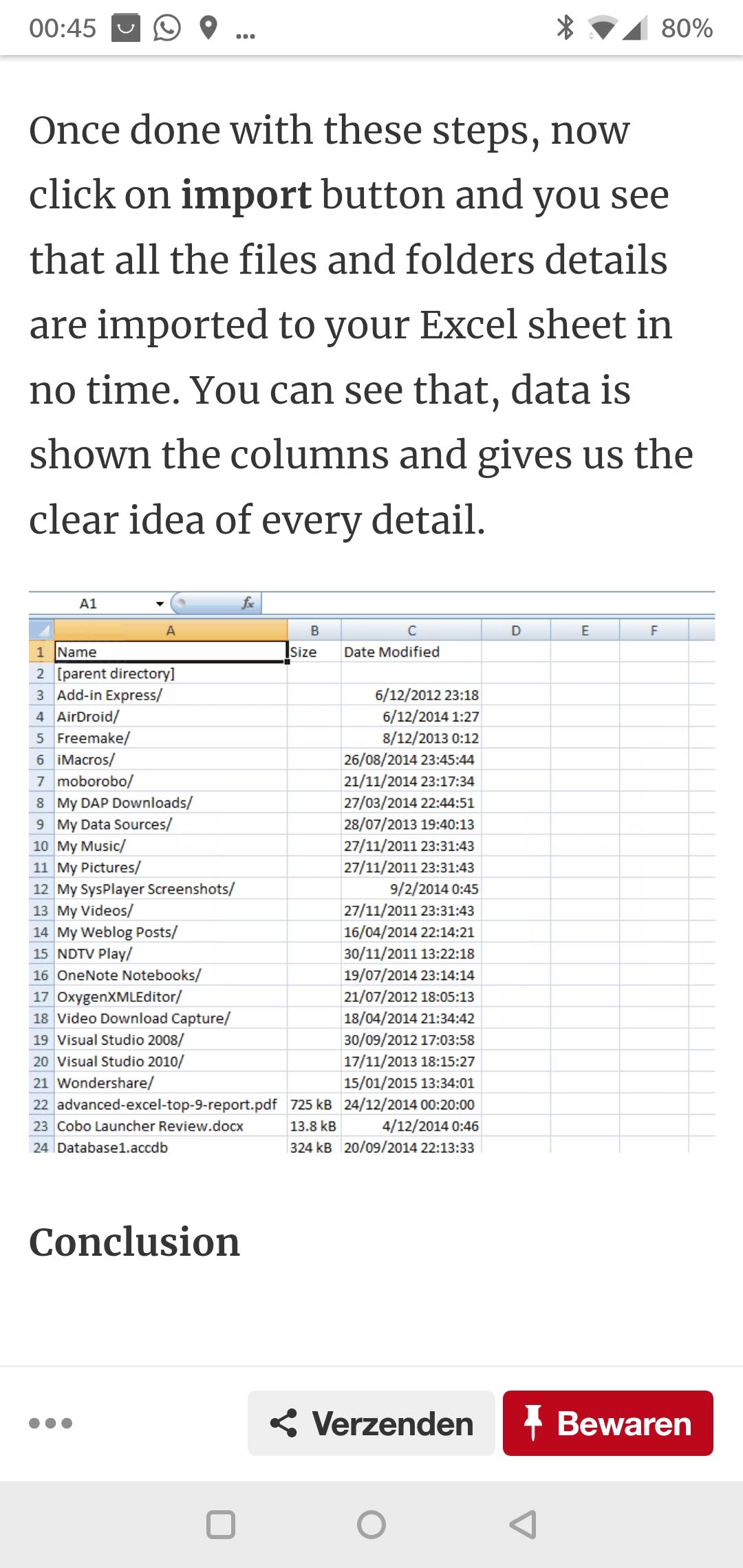Select column F header
The image size is (743, 1568).
[x=654, y=630]
